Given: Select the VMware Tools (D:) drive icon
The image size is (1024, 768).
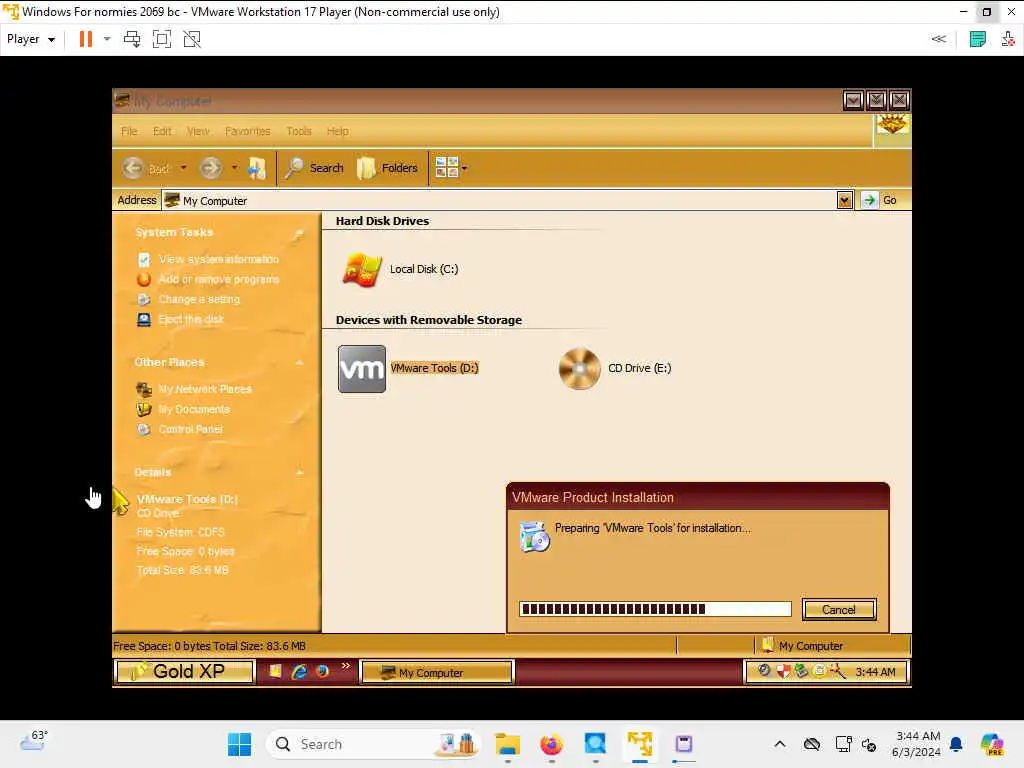Looking at the screenshot, I should click(362, 369).
